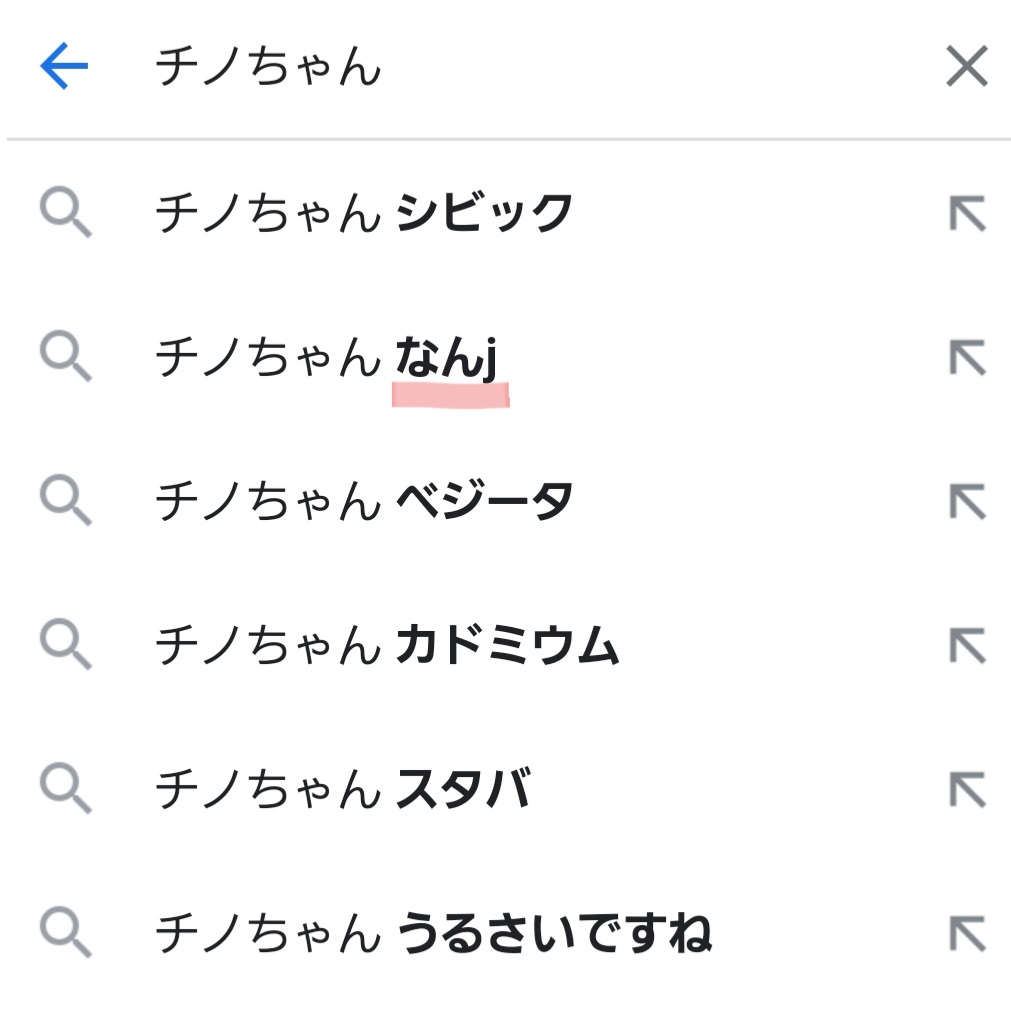Click magnifier icon beside シビック suggestion
This screenshot has height=1011, width=1011.
click(66, 213)
